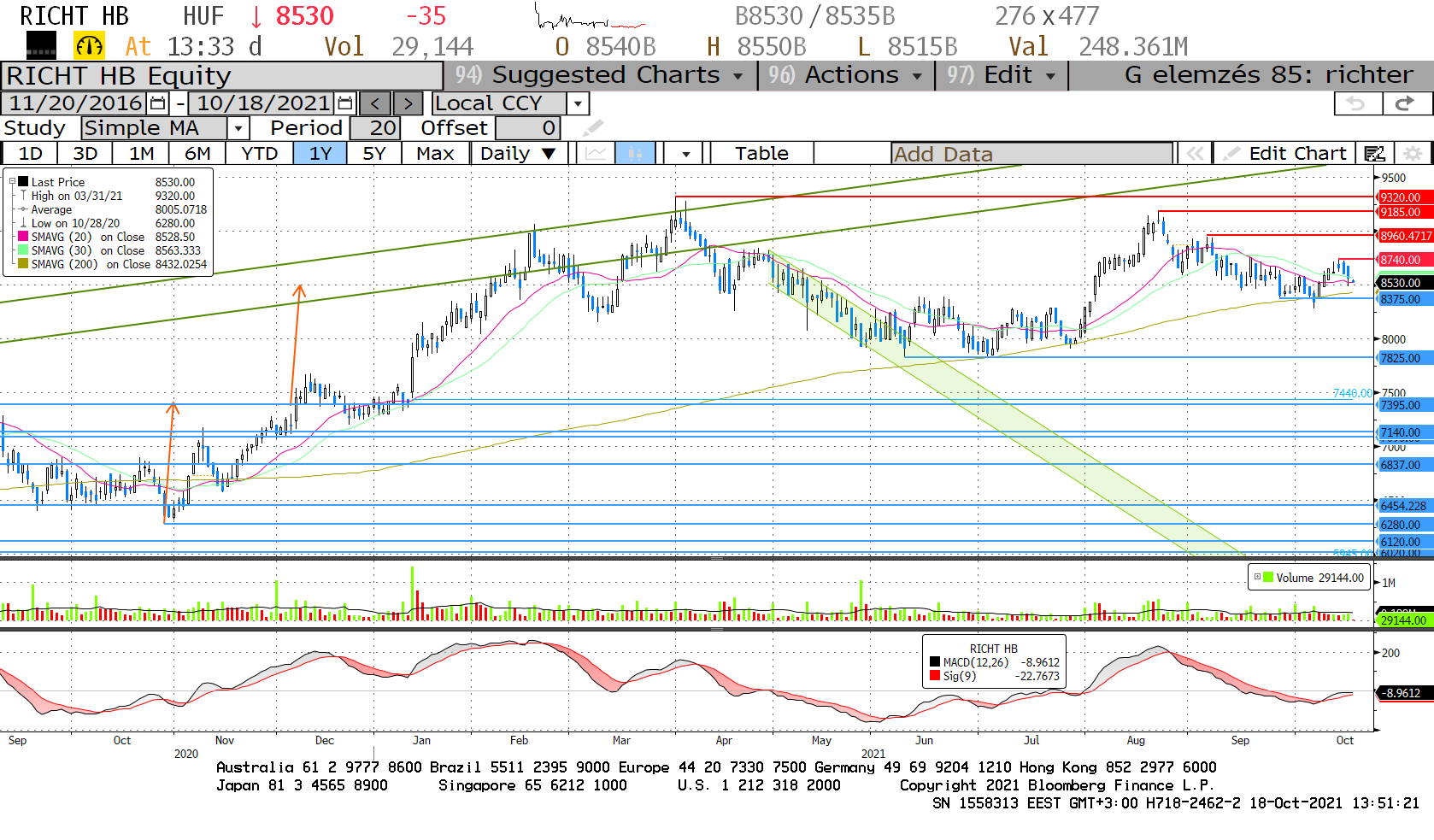Click the pencil icon beside the Offset field

point(593,128)
